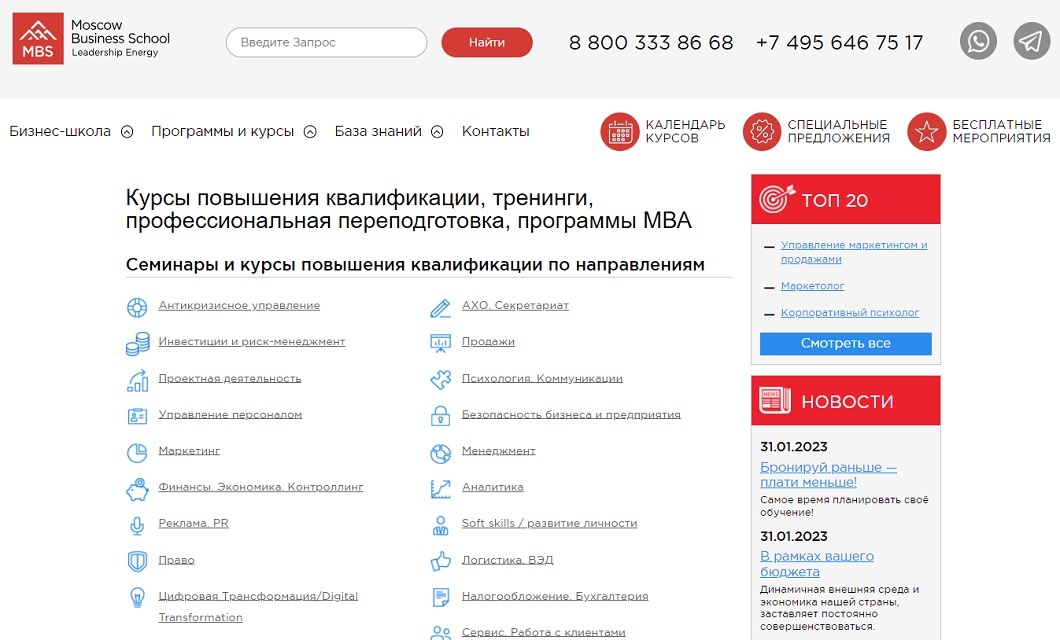The width and height of the screenshot is (1060, 640).
Task: Open the Бронируй раньше news link
Action: 828,474
